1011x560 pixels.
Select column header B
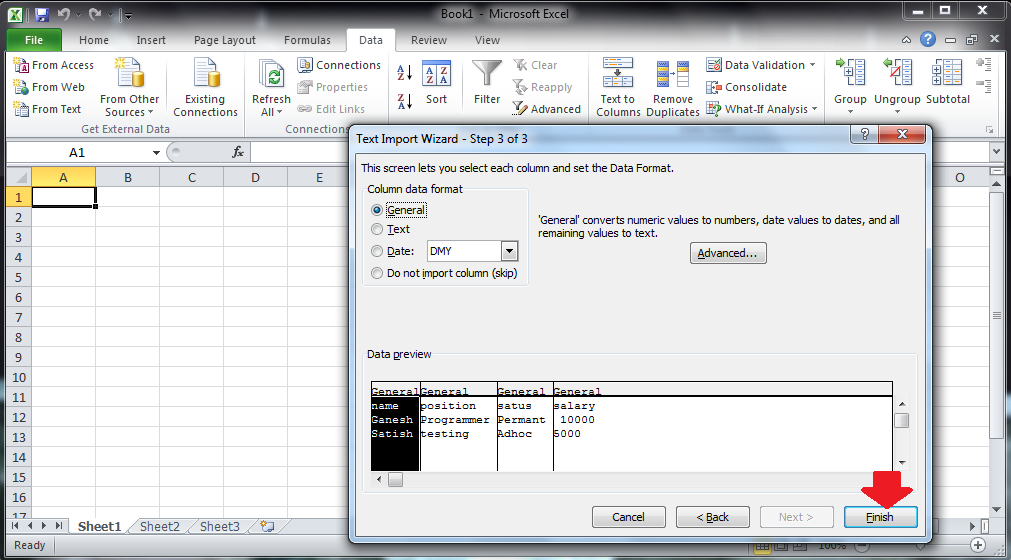pos(128,178)
